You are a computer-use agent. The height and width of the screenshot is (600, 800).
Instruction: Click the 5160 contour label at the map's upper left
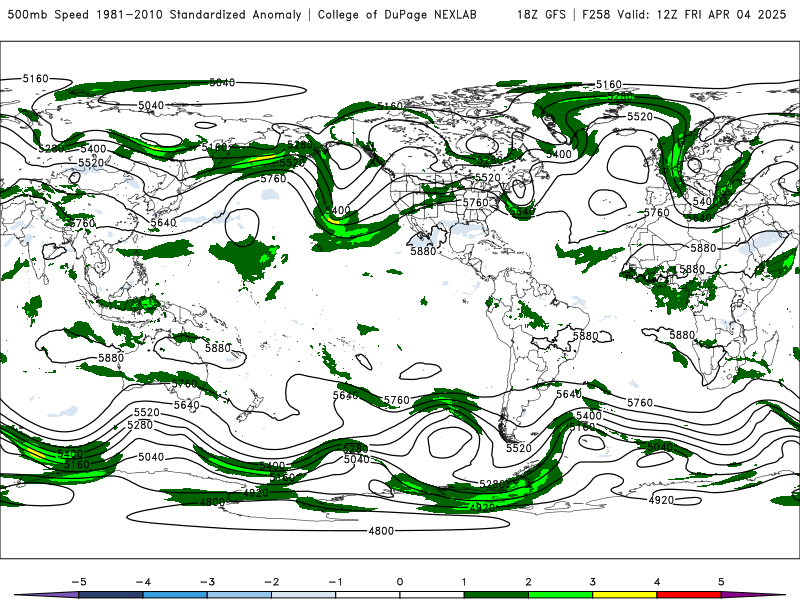(x=36, y=79)
